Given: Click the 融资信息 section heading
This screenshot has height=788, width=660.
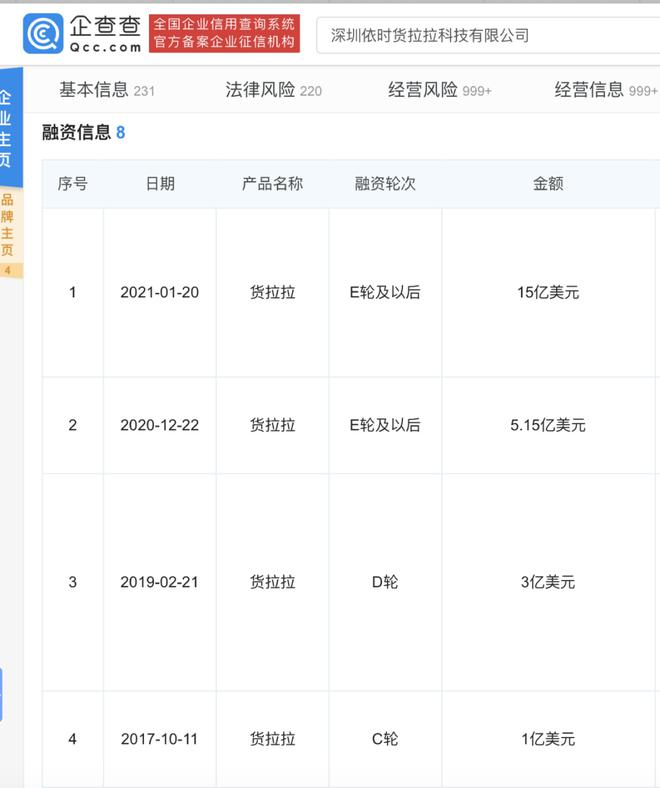Looking at the screenshot, I should point(83,132).
